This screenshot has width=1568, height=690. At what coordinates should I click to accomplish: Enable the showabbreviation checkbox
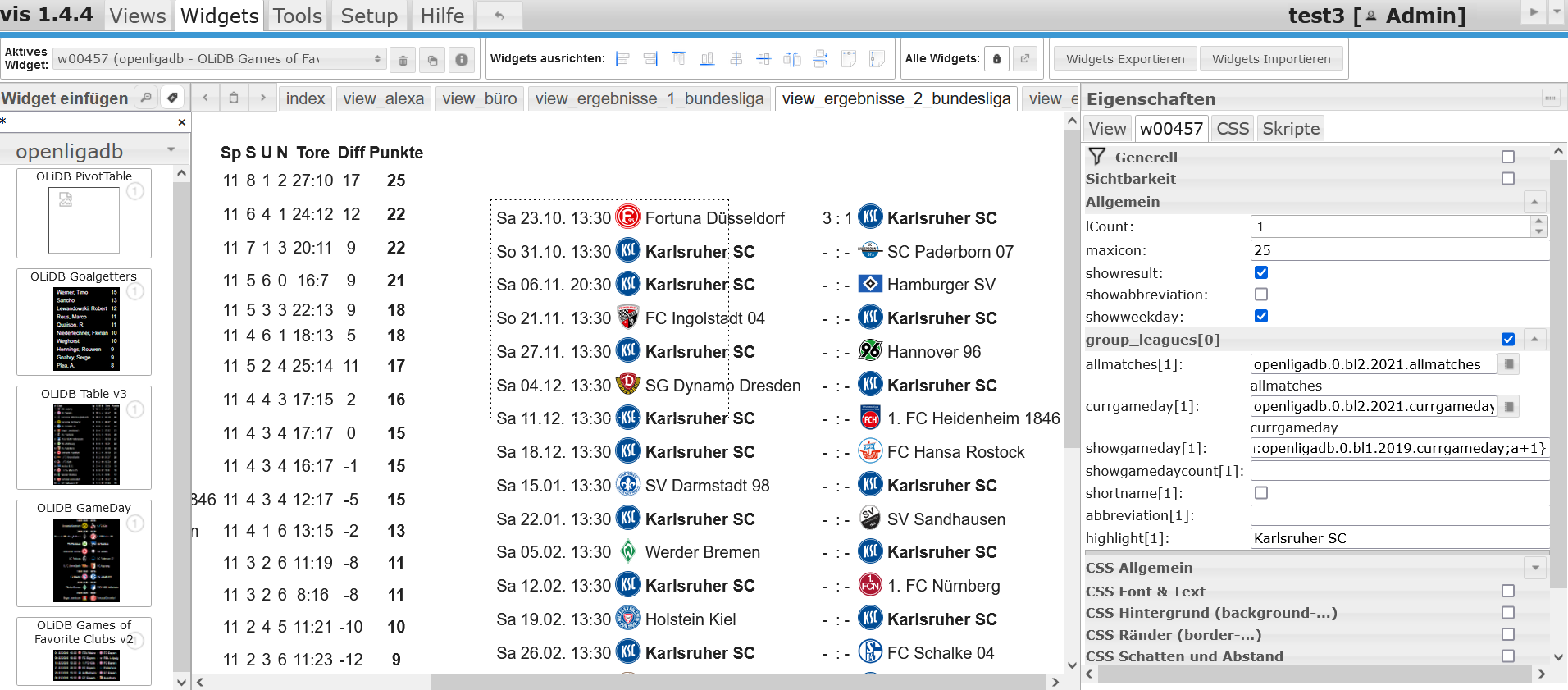coord(1261,295)
